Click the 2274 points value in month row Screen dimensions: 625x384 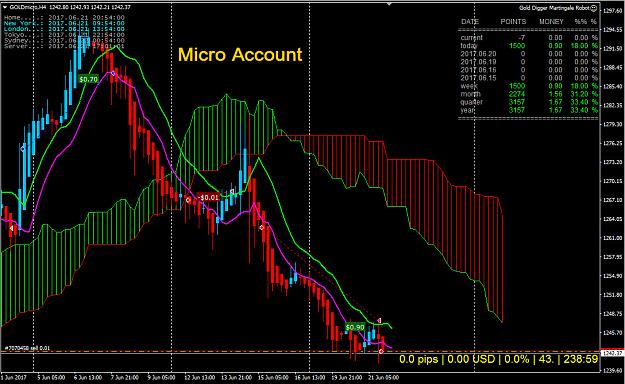(517, 94)
